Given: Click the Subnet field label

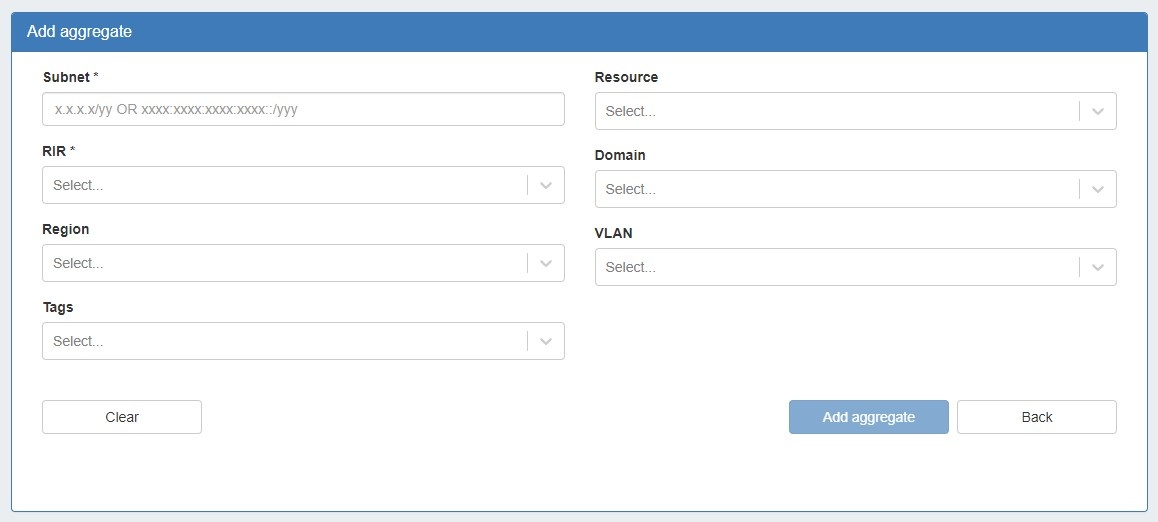Looking at the screenshot, I should tap(66, 77).
